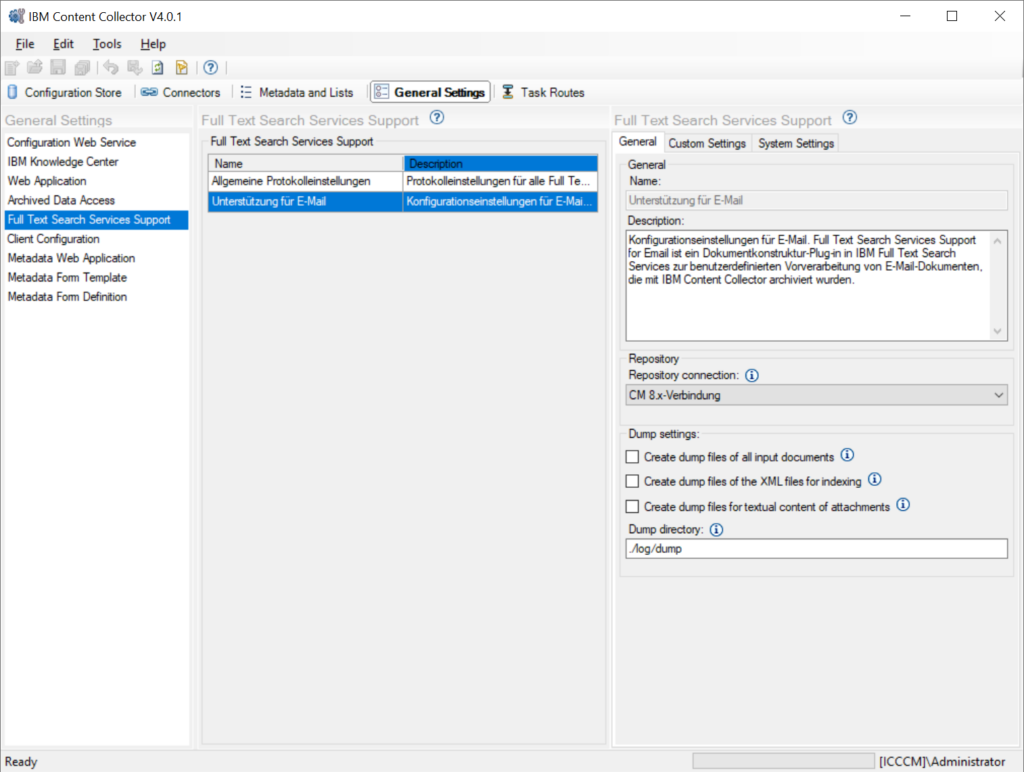The image size is (1024, 772).
Task: Select Metadata Form Definition in settings list
Action: pyautogui.click(x=96, y=297)
